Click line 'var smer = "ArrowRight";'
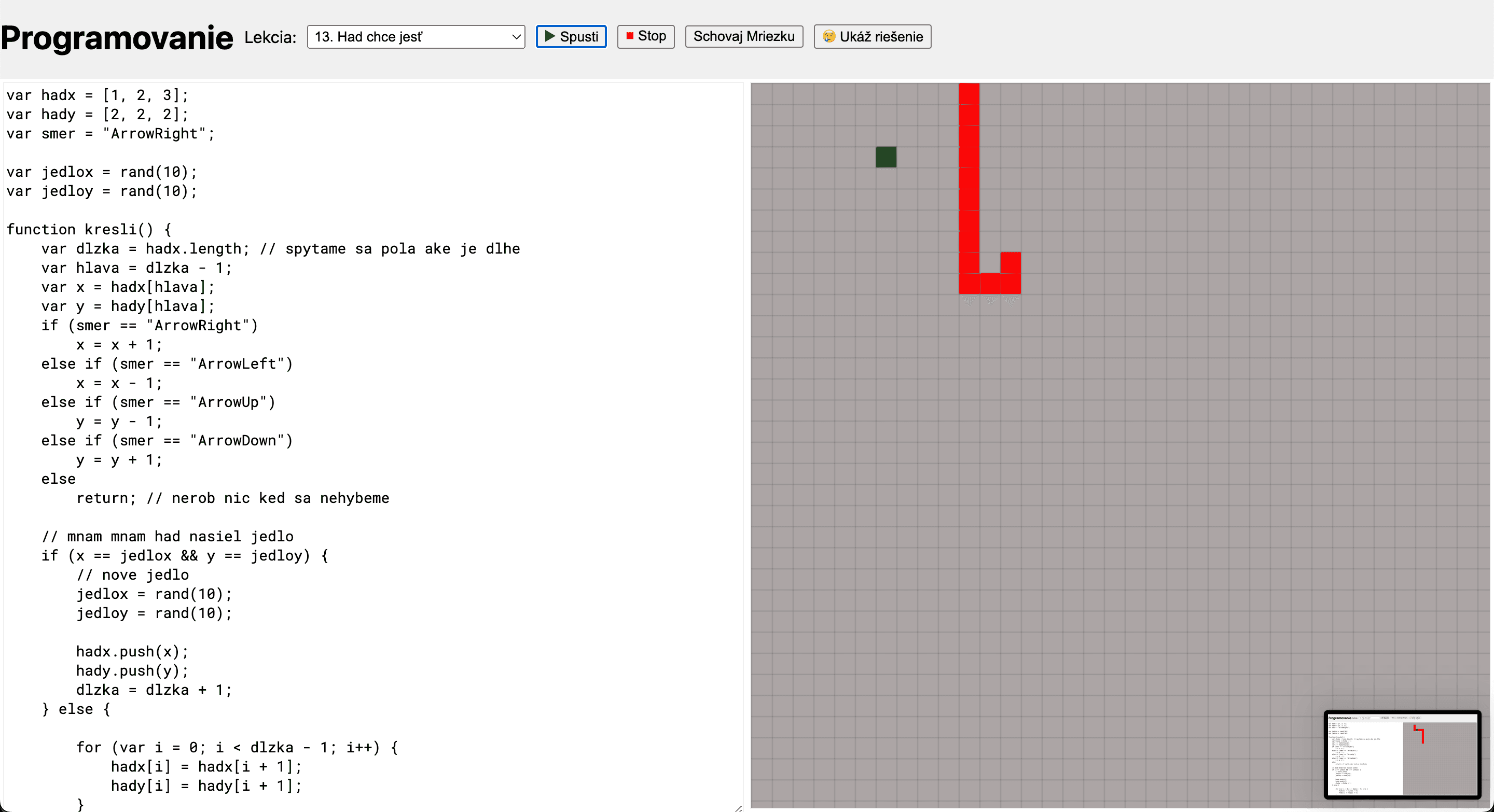 click(111, 133)
